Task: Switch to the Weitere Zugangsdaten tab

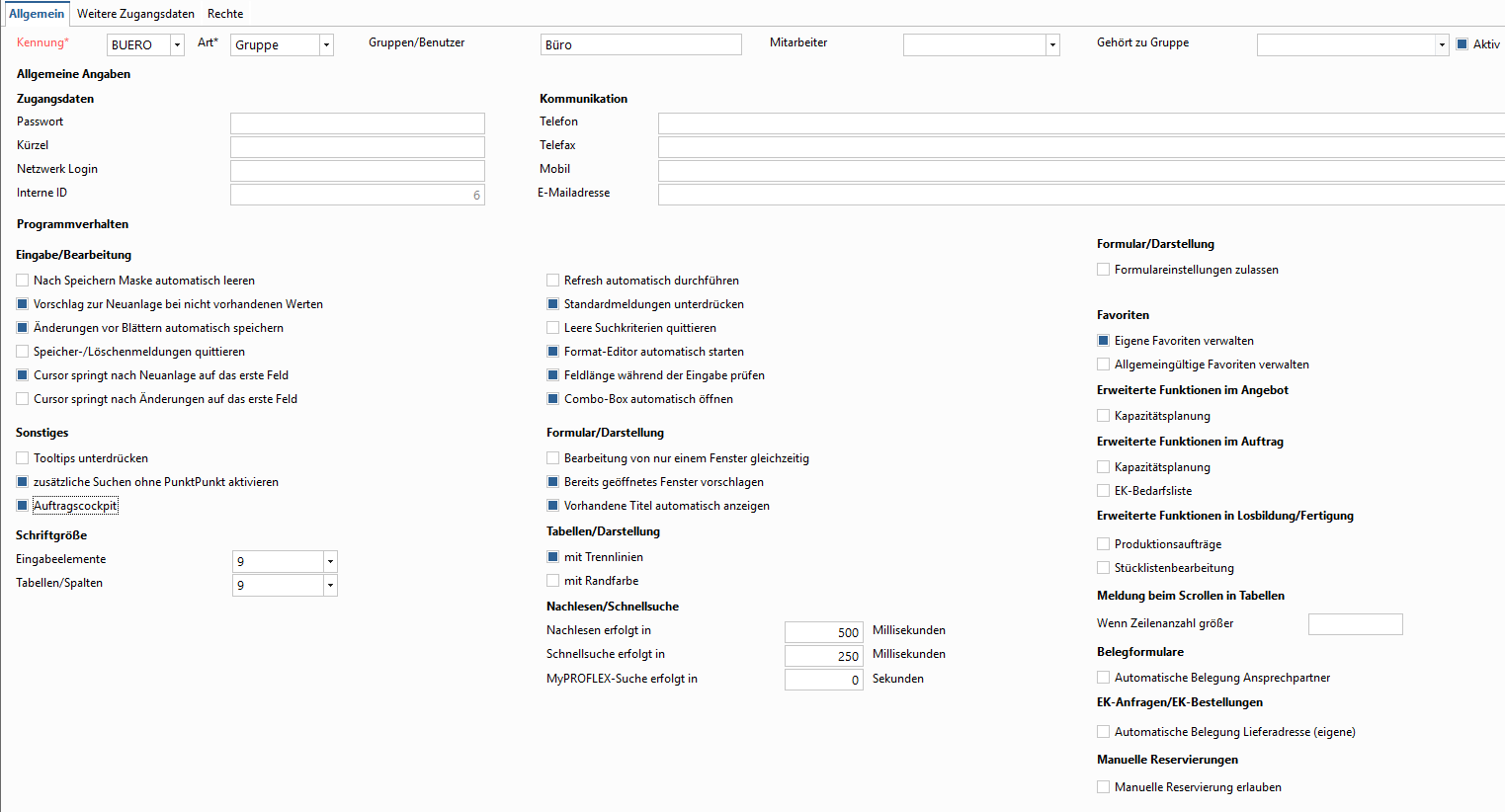Action: (135, 14)
